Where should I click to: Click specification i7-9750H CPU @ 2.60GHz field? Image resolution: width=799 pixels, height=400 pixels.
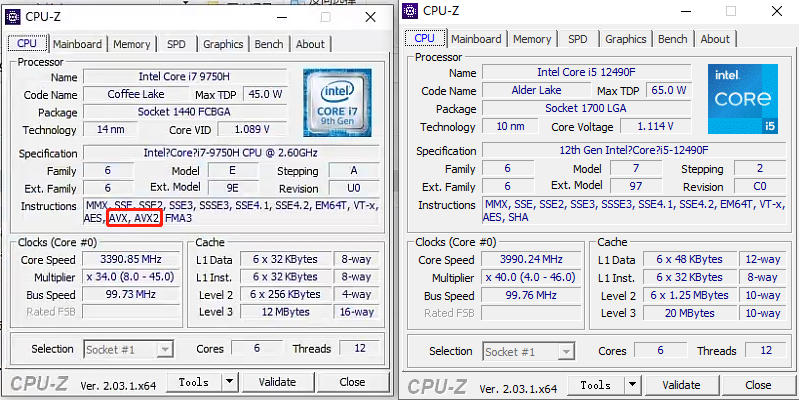(x=231, y=153)
